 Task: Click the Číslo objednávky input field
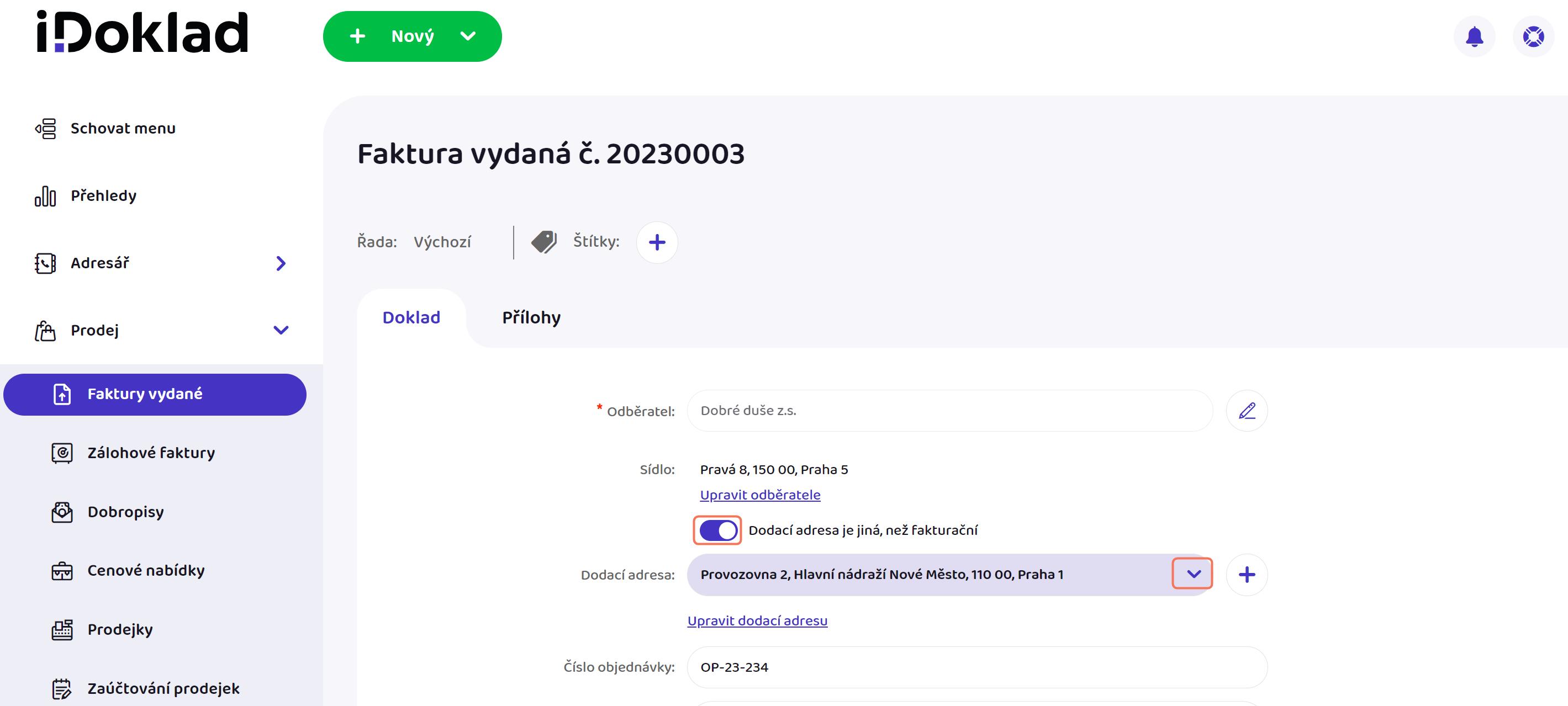click(977, 668)
